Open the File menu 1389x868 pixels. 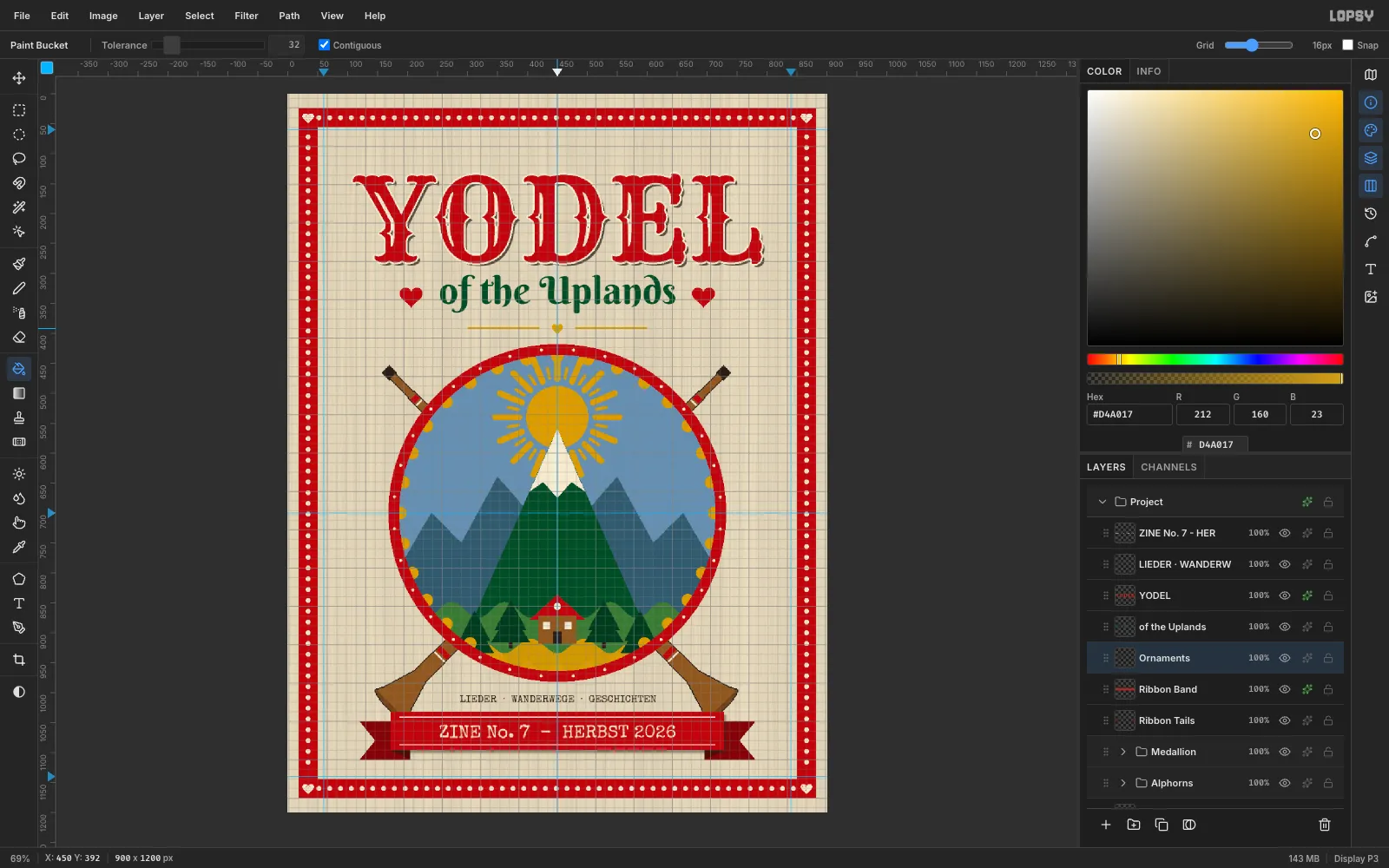(x=22, y=16)
